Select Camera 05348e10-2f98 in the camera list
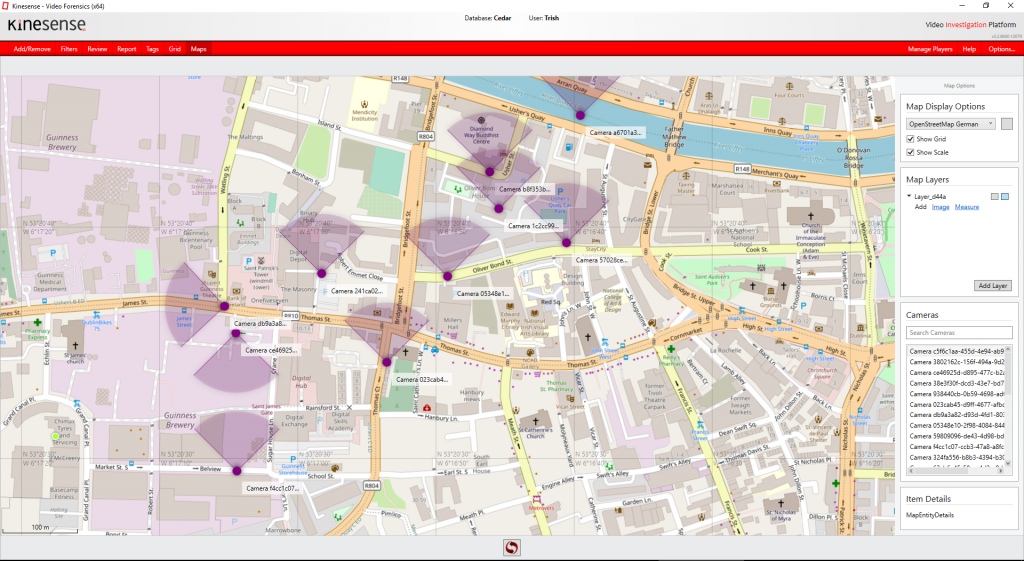The width and height of the screenshot is (1024, 561). [x=956, y=425]
